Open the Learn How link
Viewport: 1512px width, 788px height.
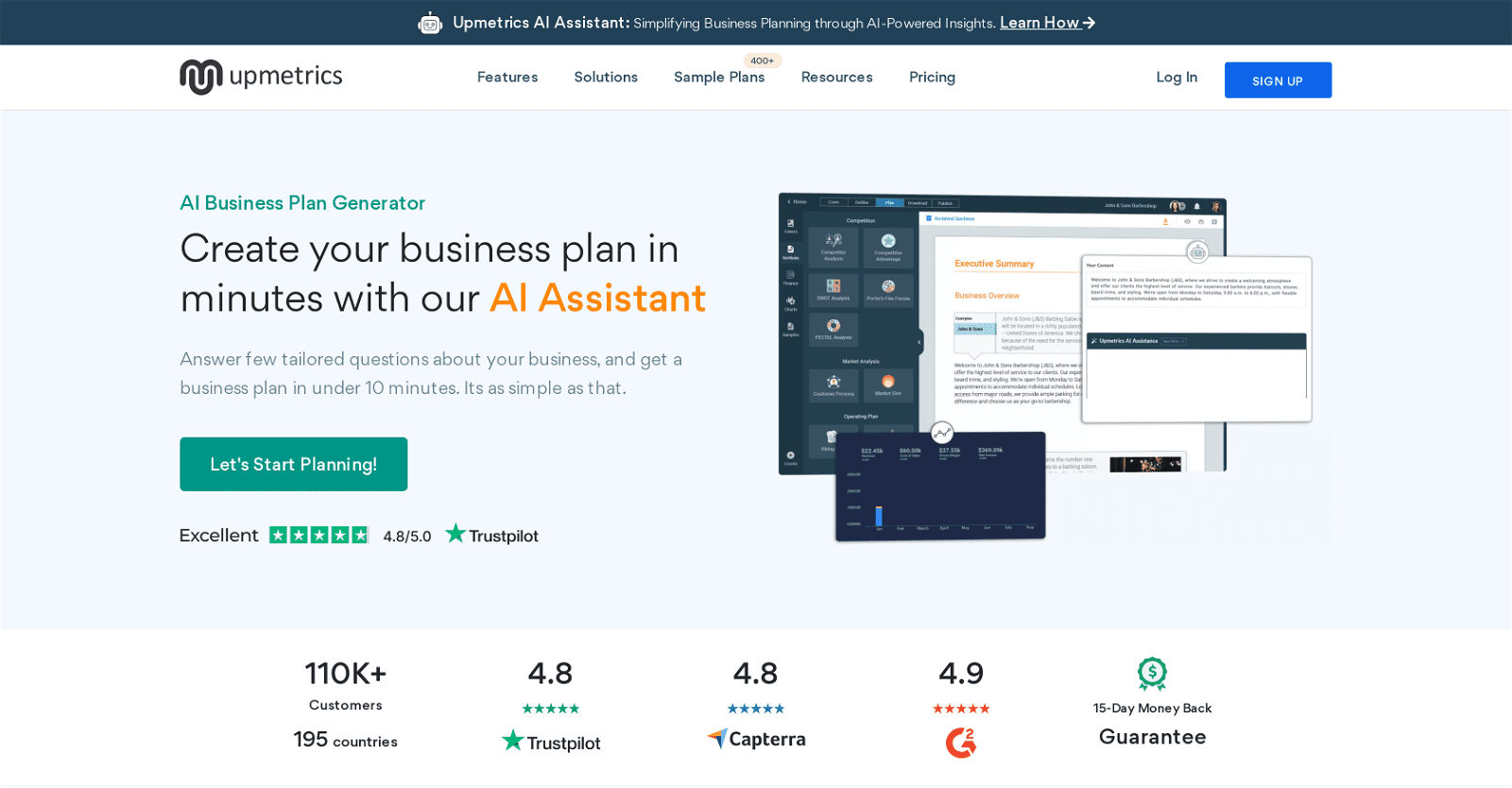(x=1047, y=23)
